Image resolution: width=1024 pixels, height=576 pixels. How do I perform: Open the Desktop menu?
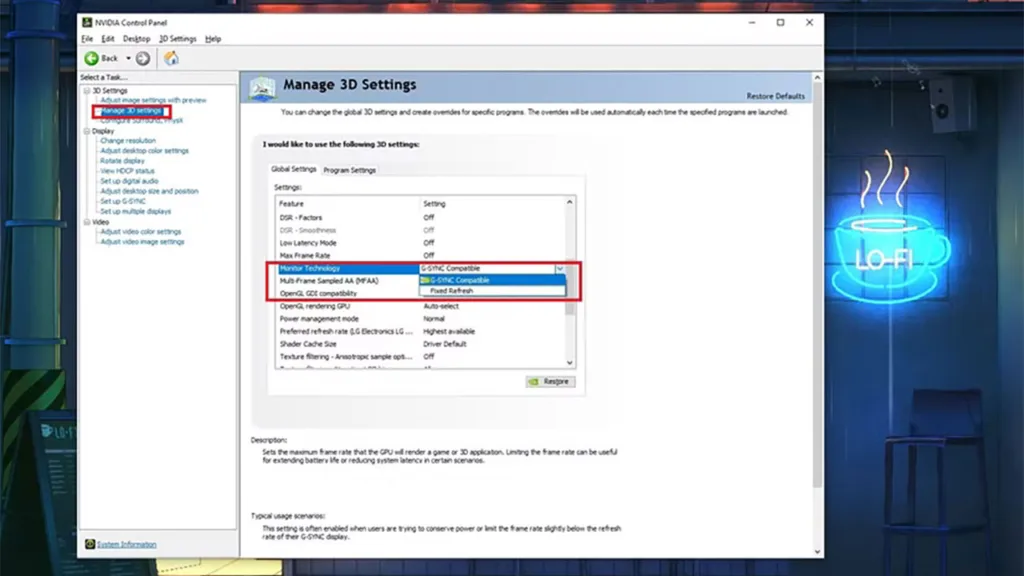point(136,39)
